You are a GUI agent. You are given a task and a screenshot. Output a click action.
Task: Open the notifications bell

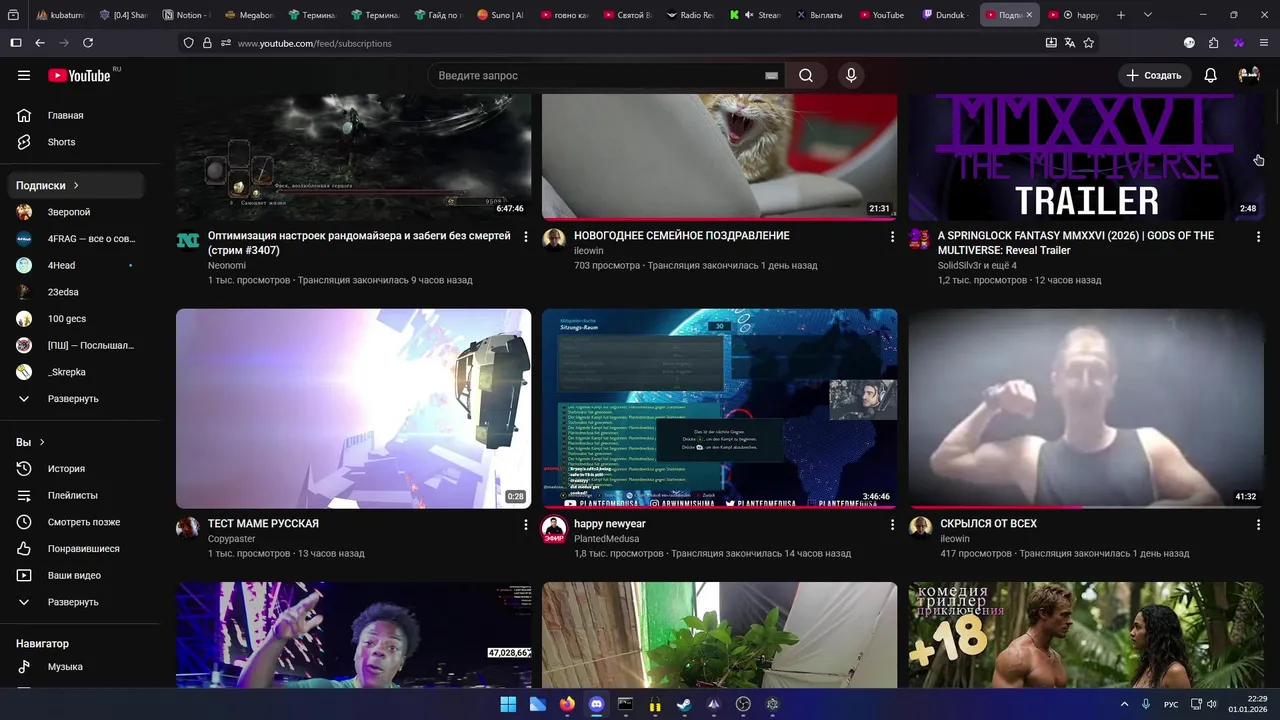[x=1210, y=75]
